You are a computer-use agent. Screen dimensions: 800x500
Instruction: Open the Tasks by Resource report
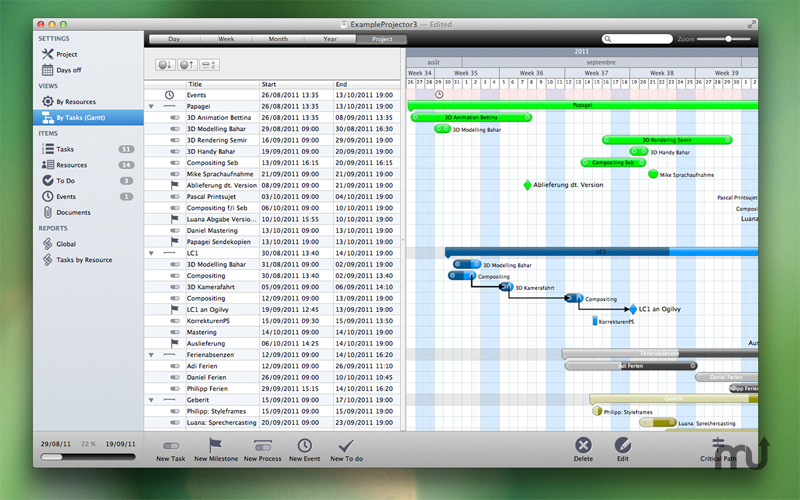[x=83, y=260]
